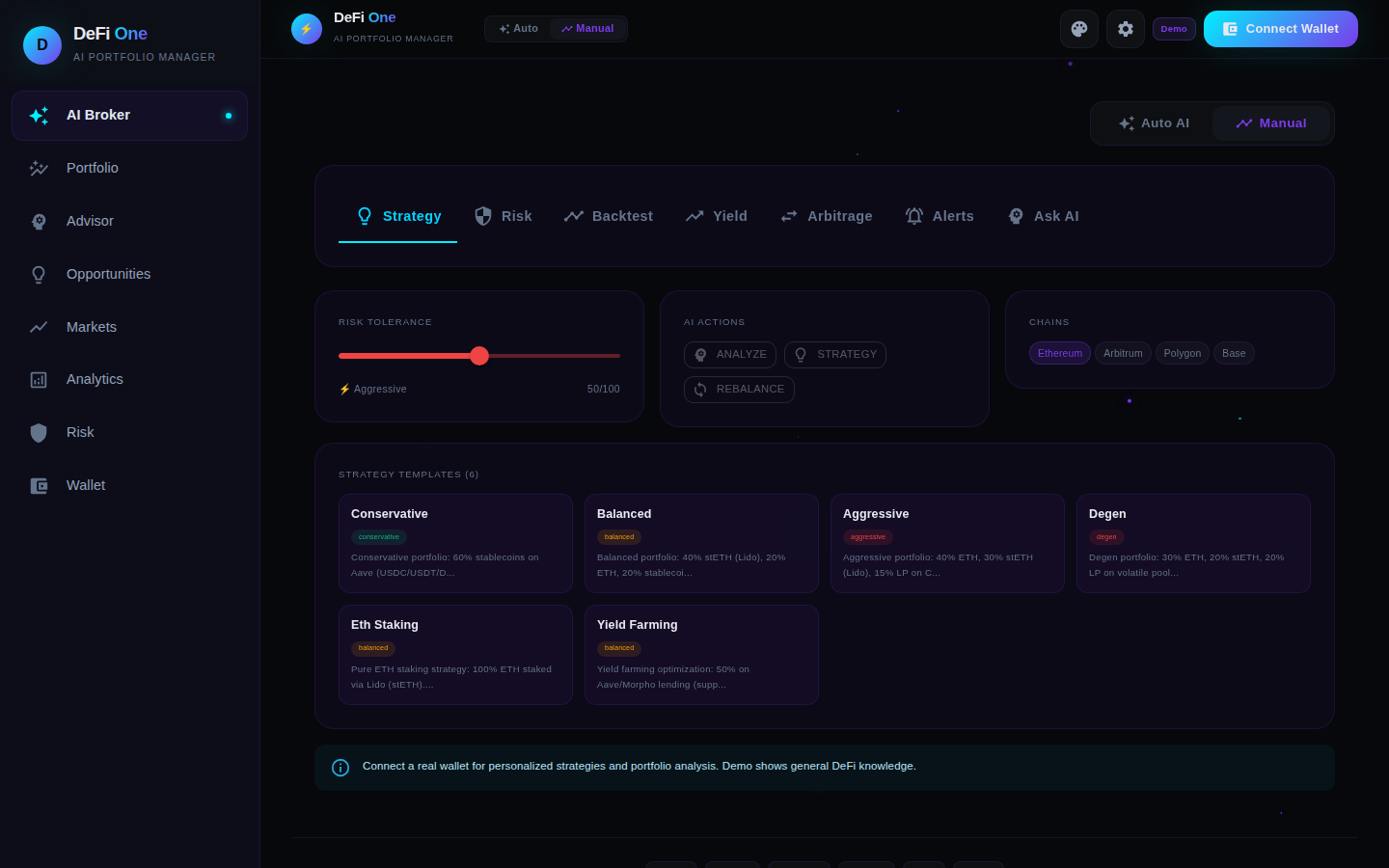Open the settings gear icon
The width and height of the screenshot is (1389, 868).
[1126, 29]
